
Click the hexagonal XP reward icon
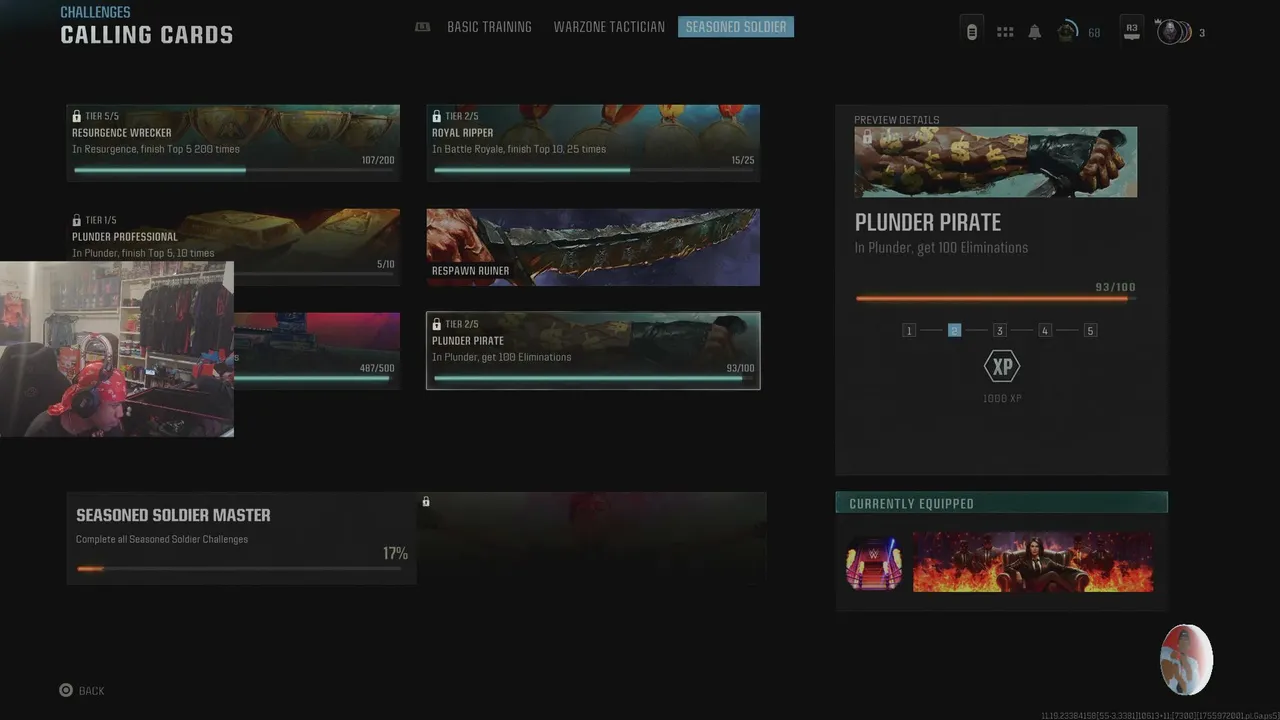click(1001, 367)
